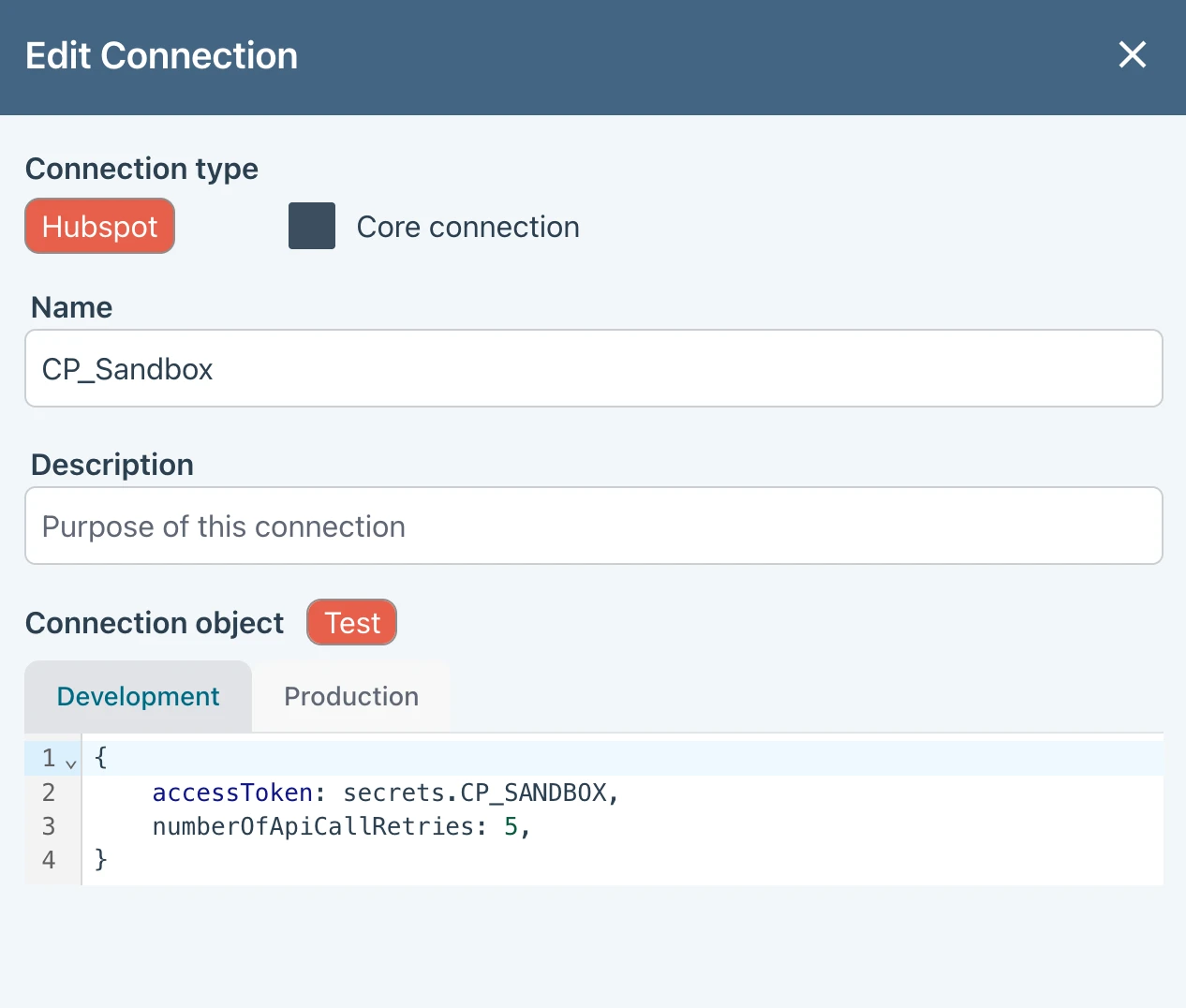
Task: Toggle the Core connection checkbox
Action: 312,227
